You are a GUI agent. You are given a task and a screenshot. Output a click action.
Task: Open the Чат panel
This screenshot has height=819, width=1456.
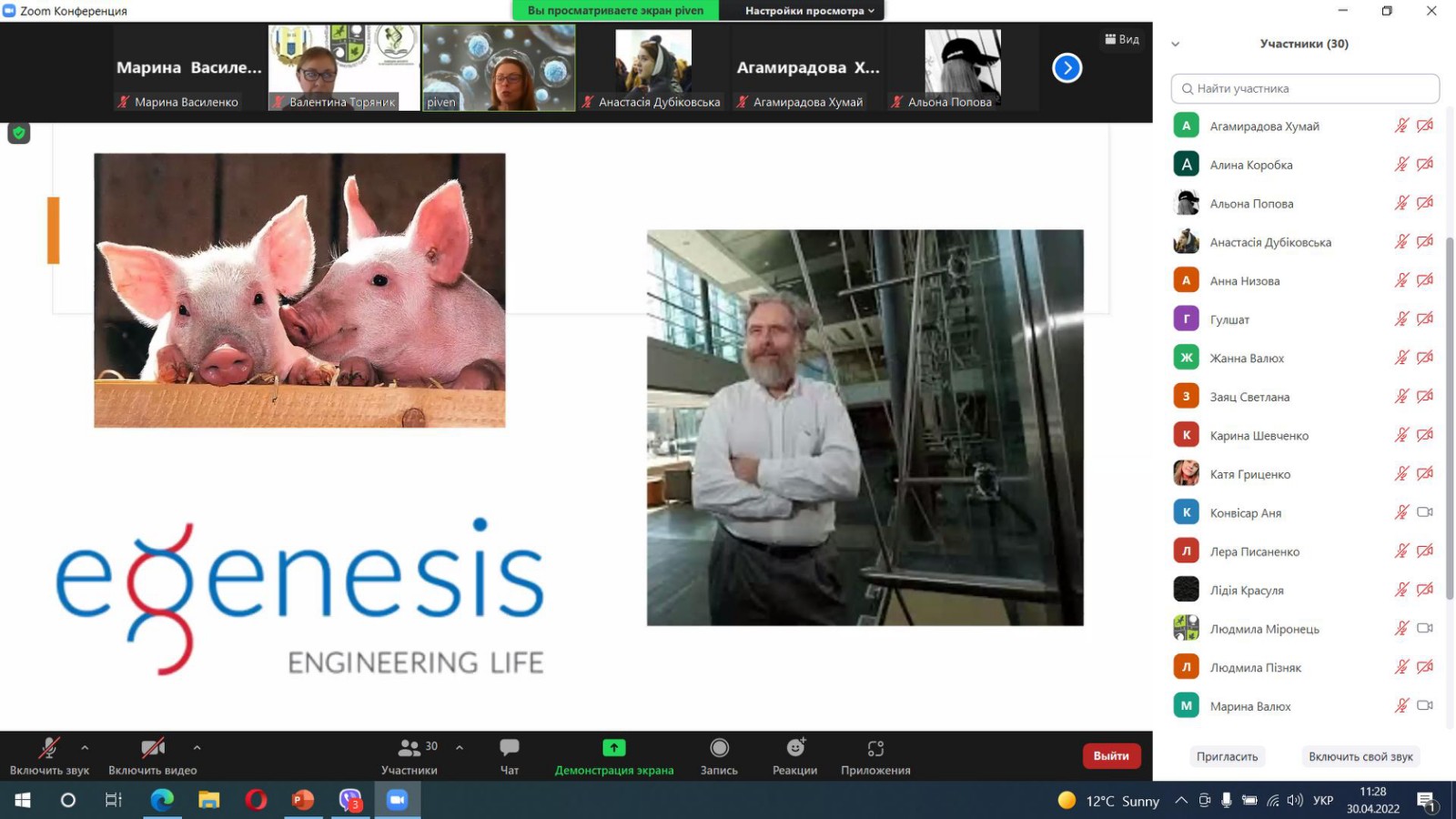[510, 756]
